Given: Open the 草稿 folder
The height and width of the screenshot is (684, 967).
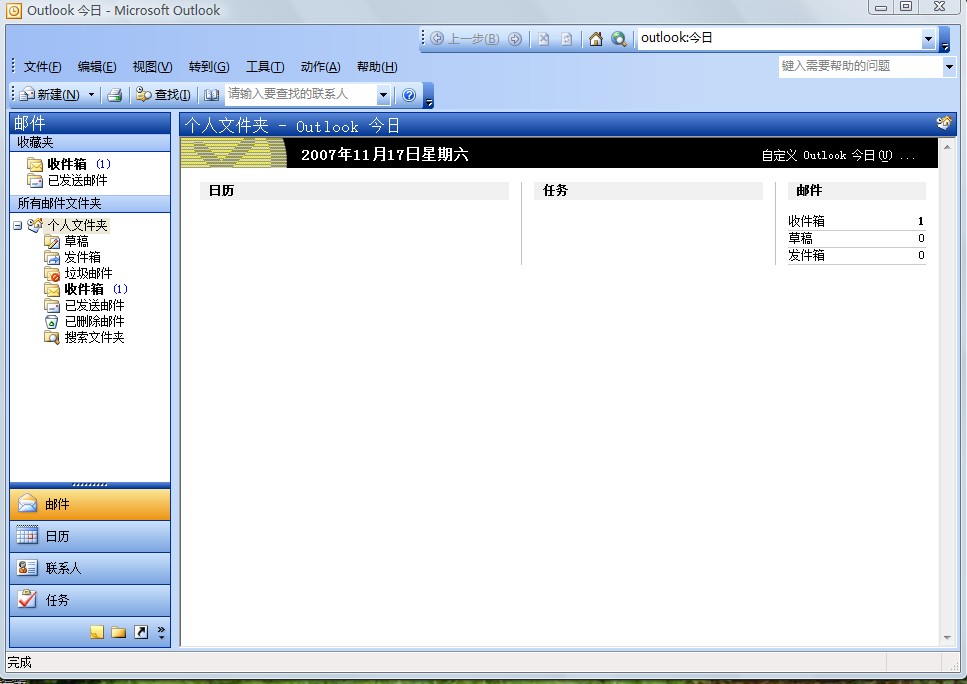Looking at the screenshot, I should [67, 241].
